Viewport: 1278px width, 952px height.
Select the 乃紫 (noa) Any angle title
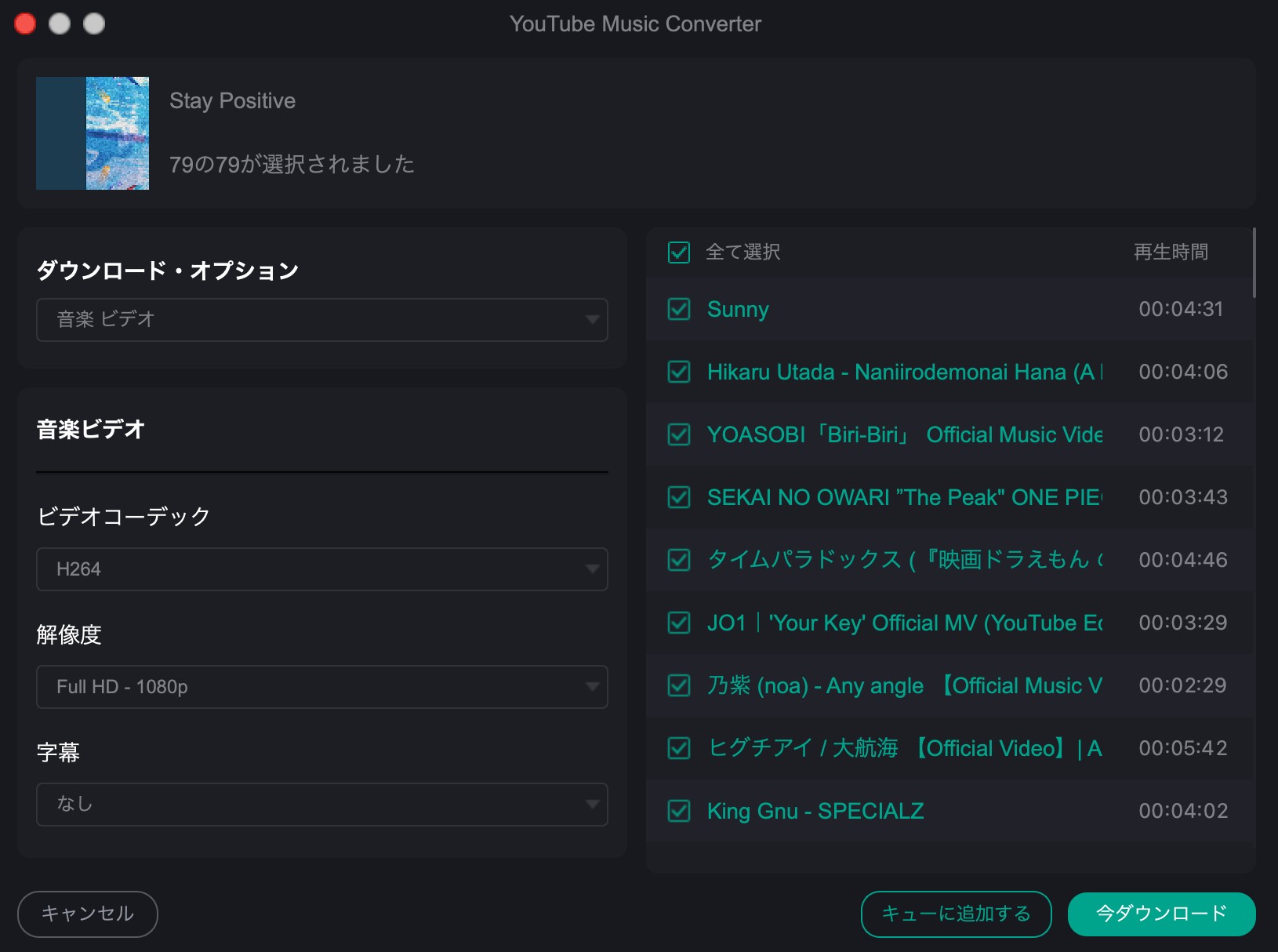click(x=905, y=685)
